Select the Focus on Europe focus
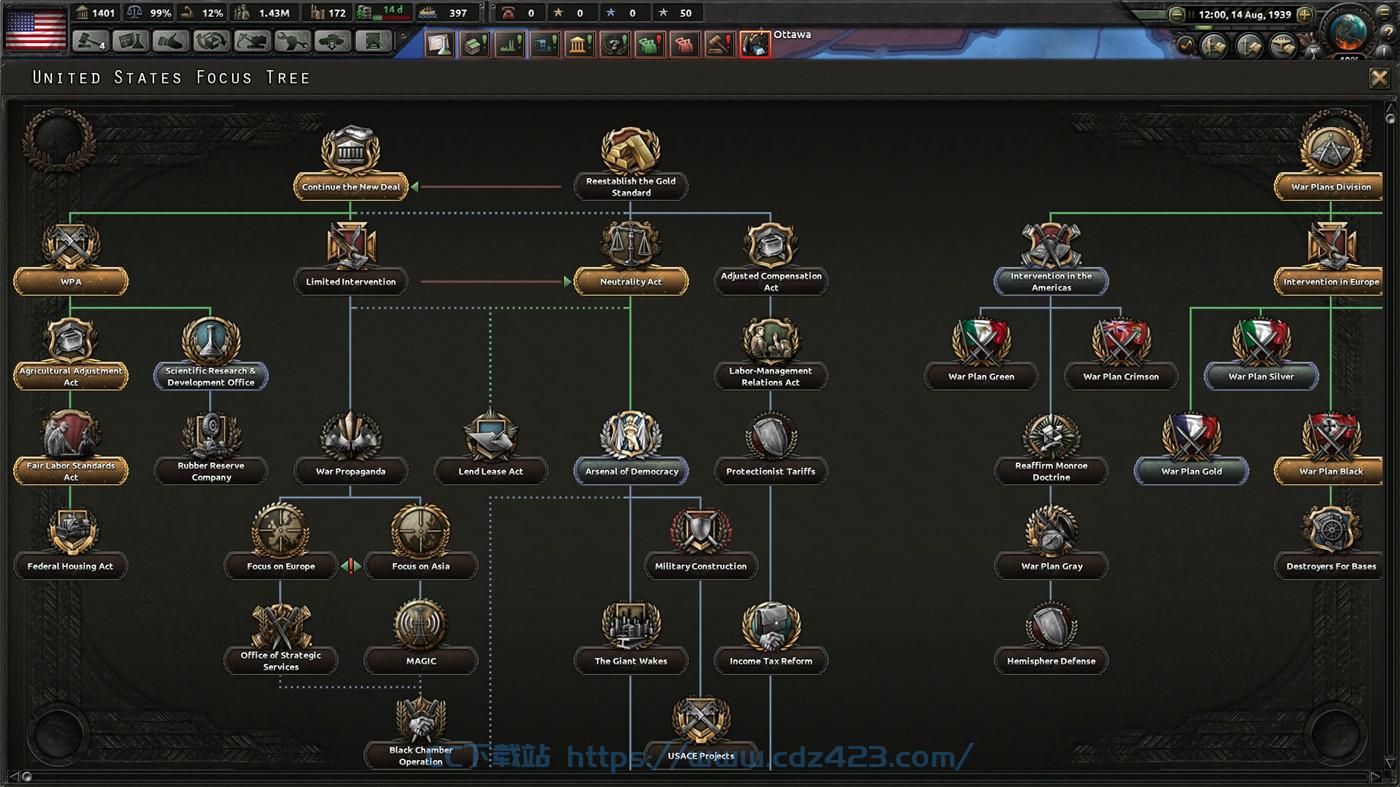The width and height of the screenshot is (1400, 787). pos(281,543)
